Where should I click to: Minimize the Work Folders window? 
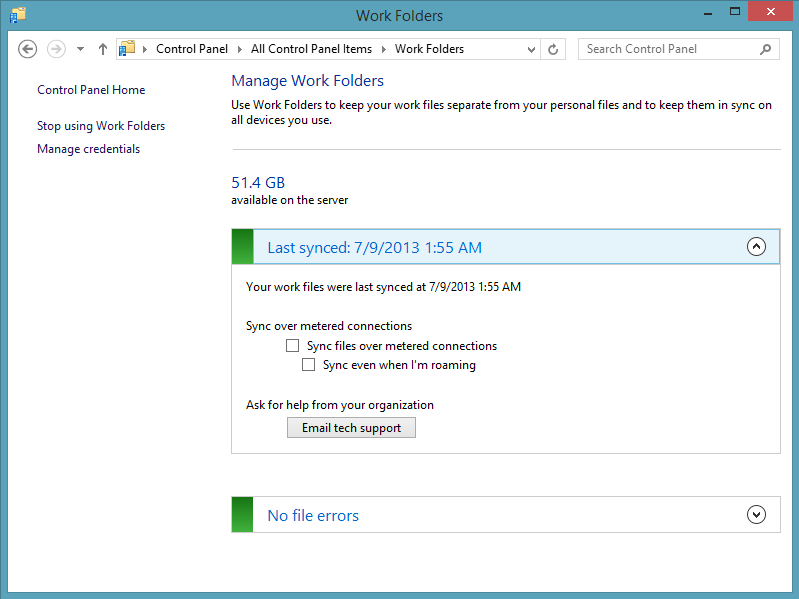coord(708,13)
